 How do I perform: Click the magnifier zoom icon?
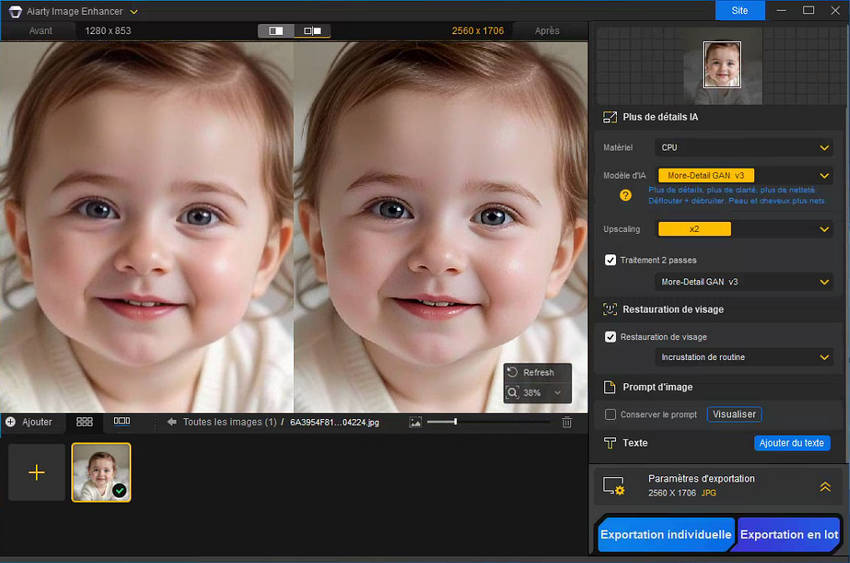tap(513, 392)
